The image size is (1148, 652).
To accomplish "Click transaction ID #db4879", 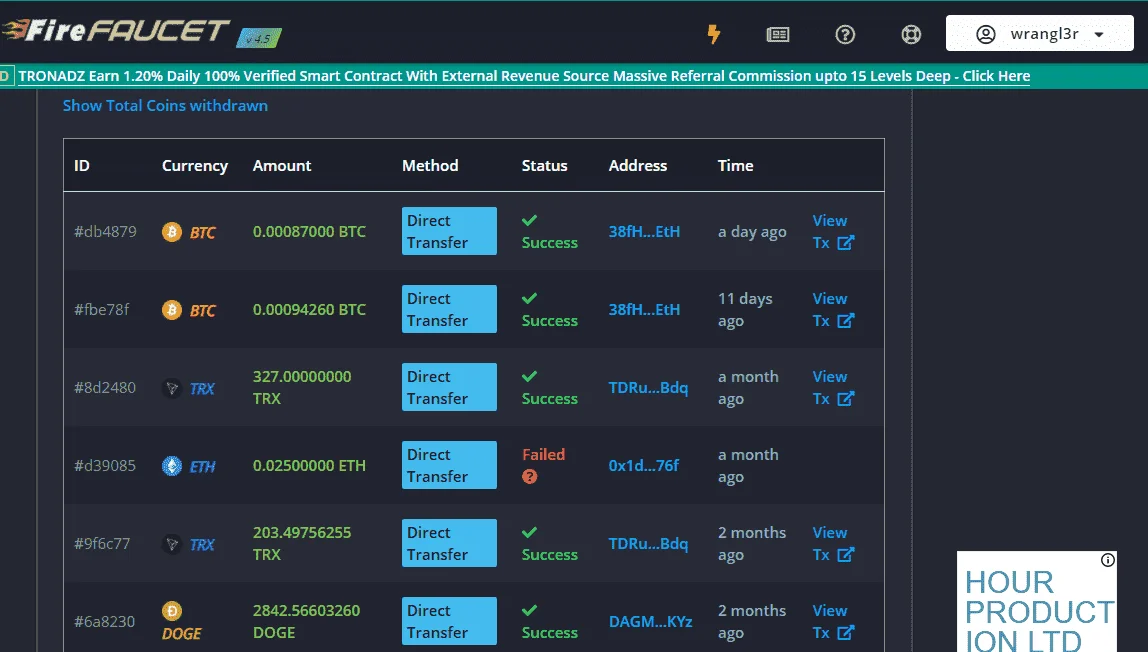I will [105, 231].
